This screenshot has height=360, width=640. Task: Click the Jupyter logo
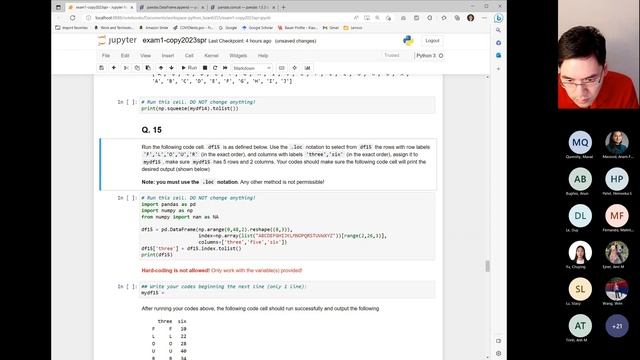click(x=118, y=40)
